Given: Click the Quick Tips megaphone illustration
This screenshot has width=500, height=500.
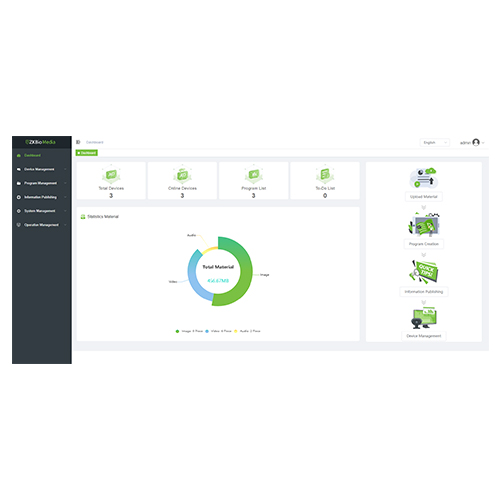Looking at the screenshot, I should click(x=424, y=271).
